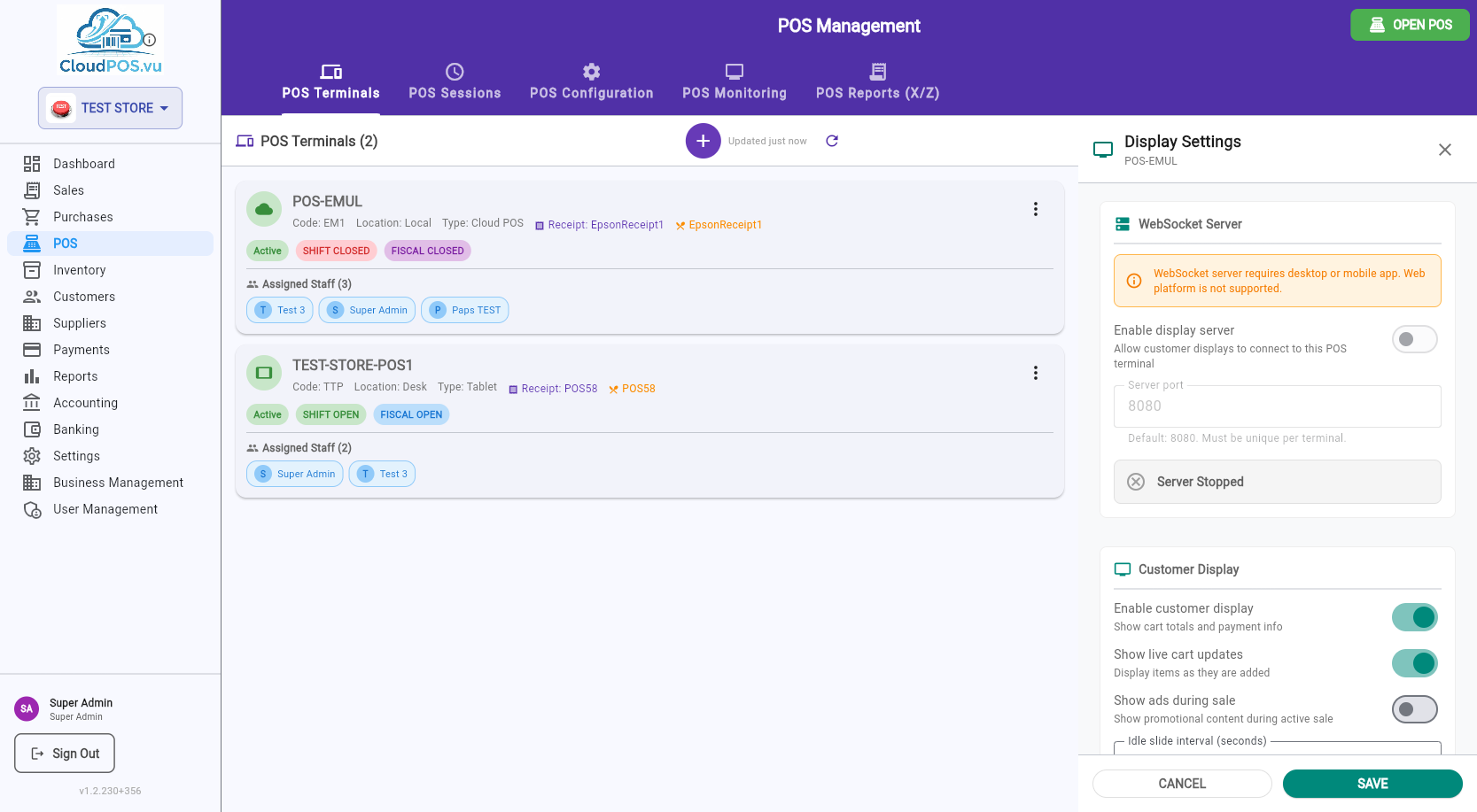Click the tablet icon of TEST-STORE-POS1

tap(264, 374)
